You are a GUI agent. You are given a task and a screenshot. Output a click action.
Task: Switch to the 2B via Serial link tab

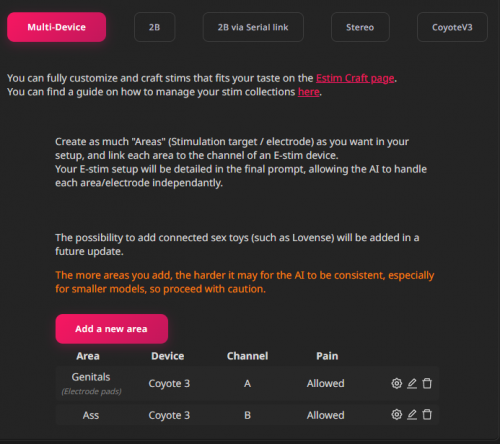pyautogui.click(x=253, y=27)
